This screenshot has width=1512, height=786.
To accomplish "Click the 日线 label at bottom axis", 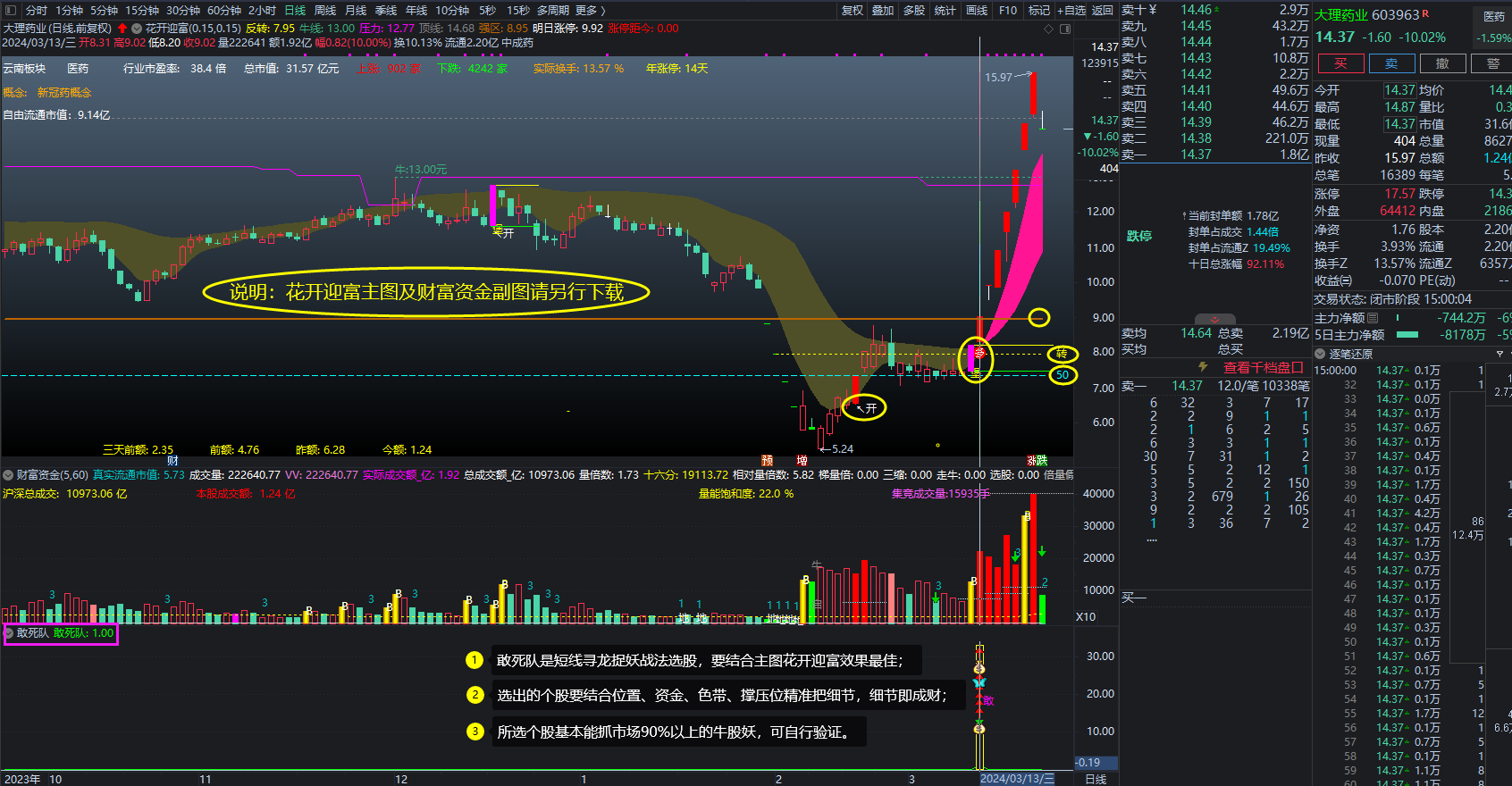I will 1096,779.
